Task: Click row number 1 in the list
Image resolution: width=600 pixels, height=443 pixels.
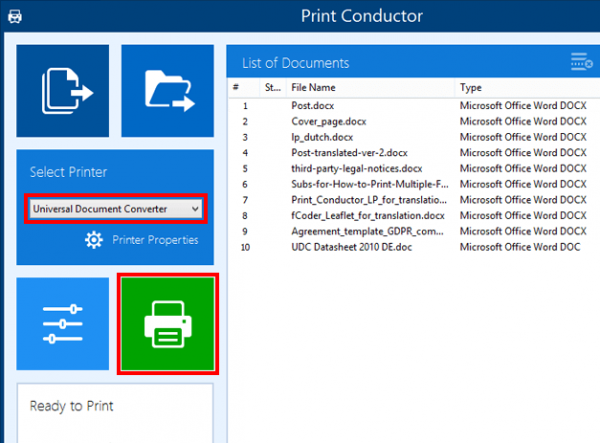Action: click(x=245, y=106)
